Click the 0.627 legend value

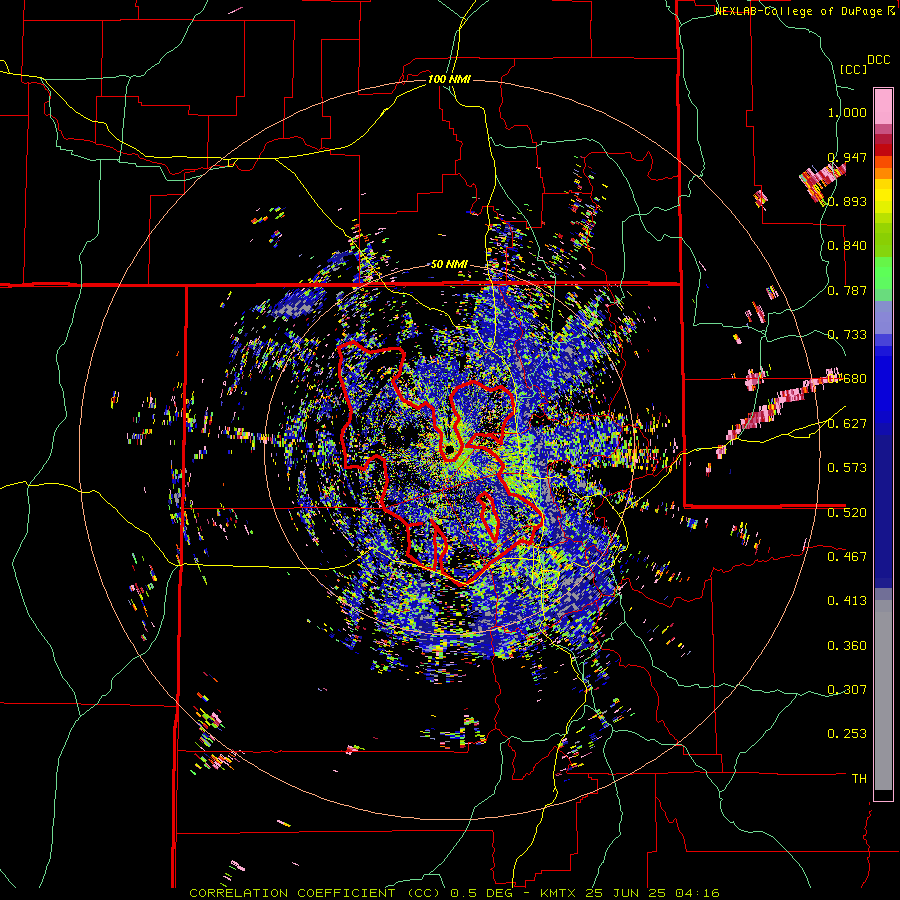pyautogui.click(x=847, y=424)
